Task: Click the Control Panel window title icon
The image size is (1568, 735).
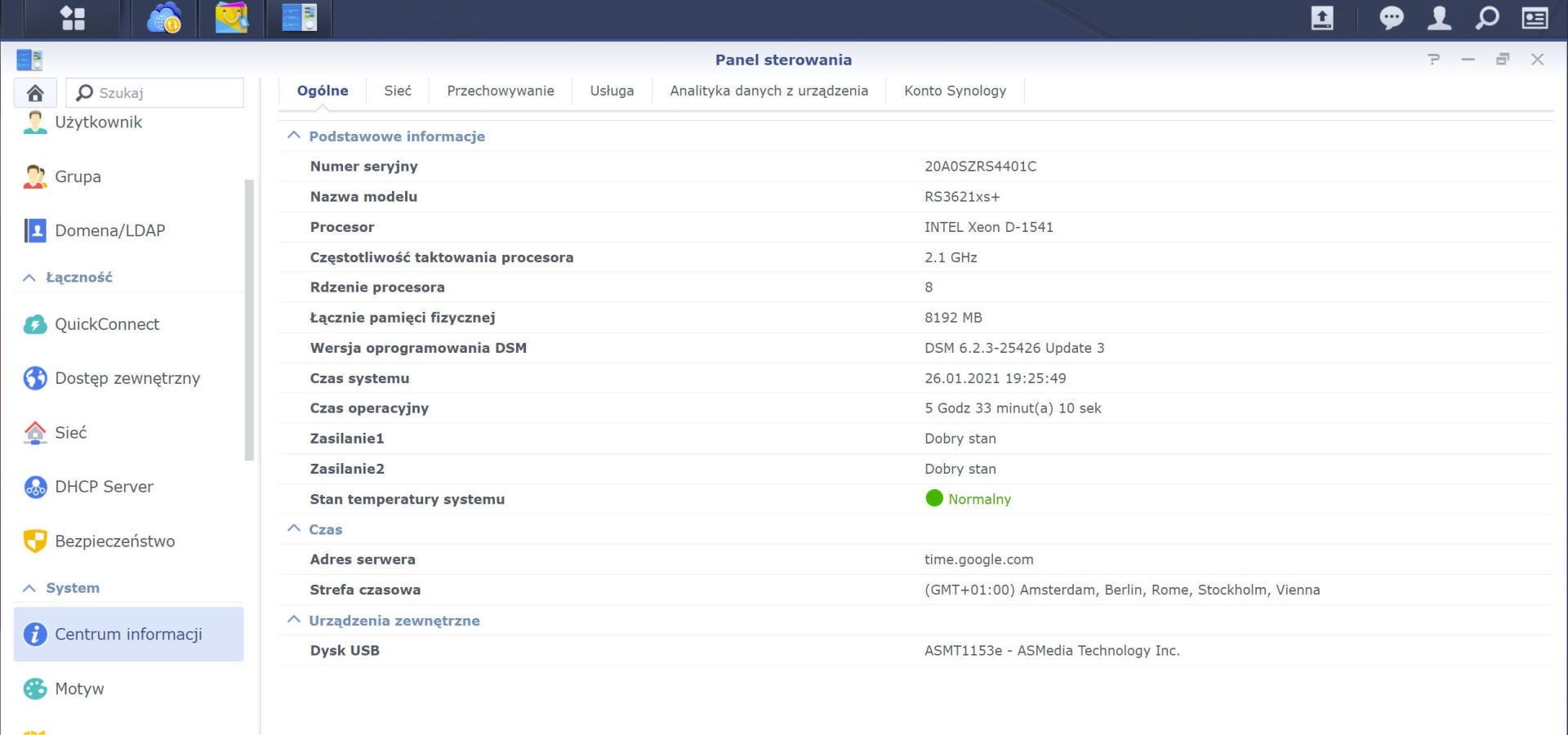Action: pyautogui.click(x=29, y=60)
